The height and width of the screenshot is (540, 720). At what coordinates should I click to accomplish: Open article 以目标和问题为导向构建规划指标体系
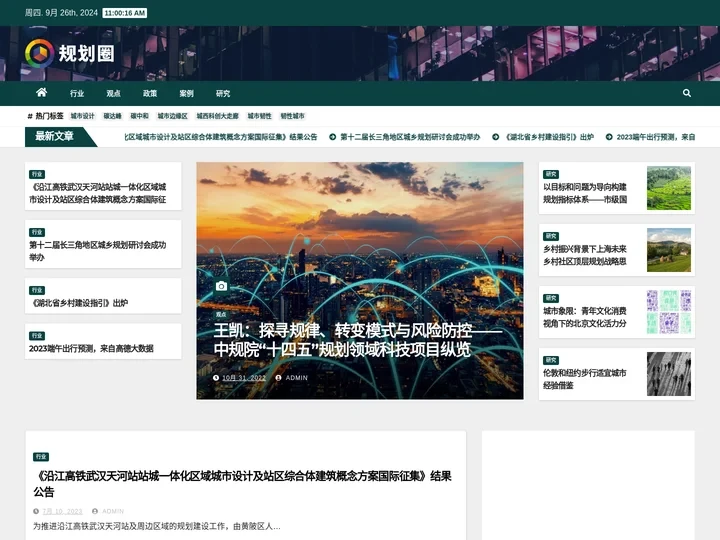[x=585, y=193]
